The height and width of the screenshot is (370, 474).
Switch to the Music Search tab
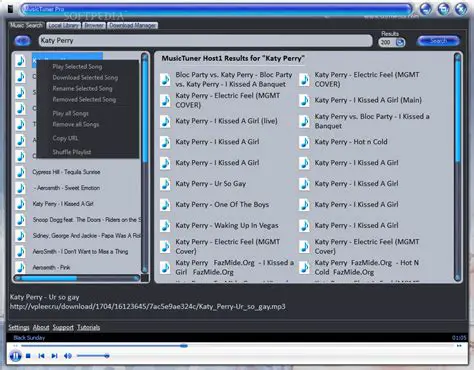26,25
